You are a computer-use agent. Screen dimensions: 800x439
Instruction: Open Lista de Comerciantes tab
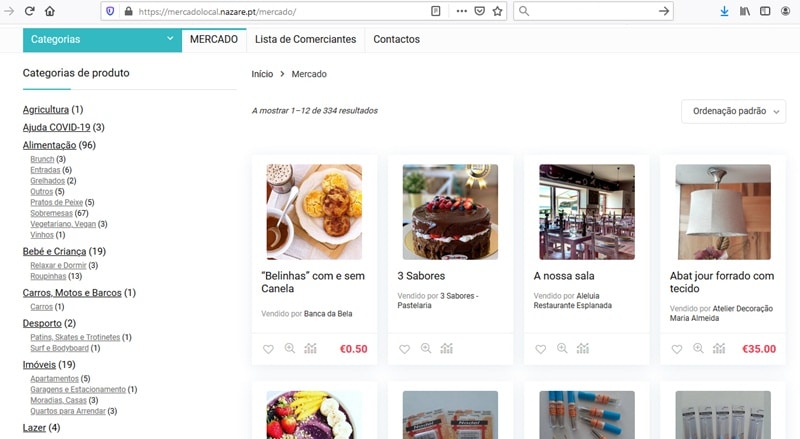click(x=305, y=40)
